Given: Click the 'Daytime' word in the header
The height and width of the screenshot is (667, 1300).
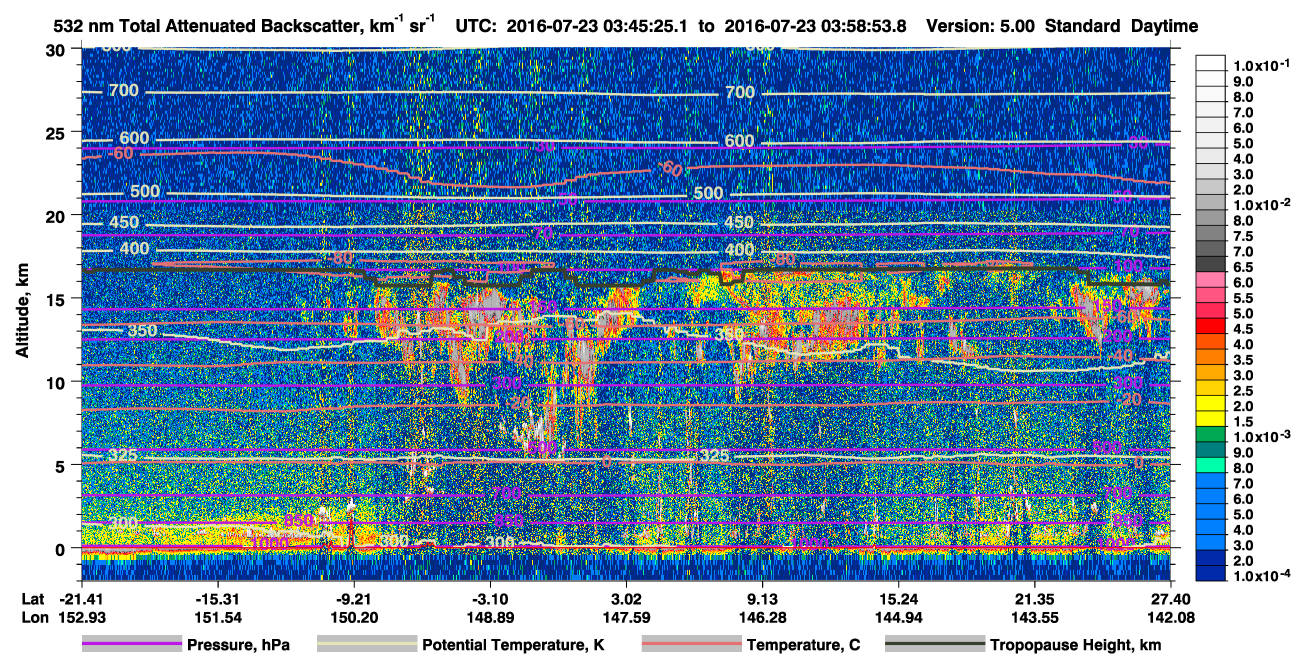Looking at the screenshot, I should click(1164, 27).
